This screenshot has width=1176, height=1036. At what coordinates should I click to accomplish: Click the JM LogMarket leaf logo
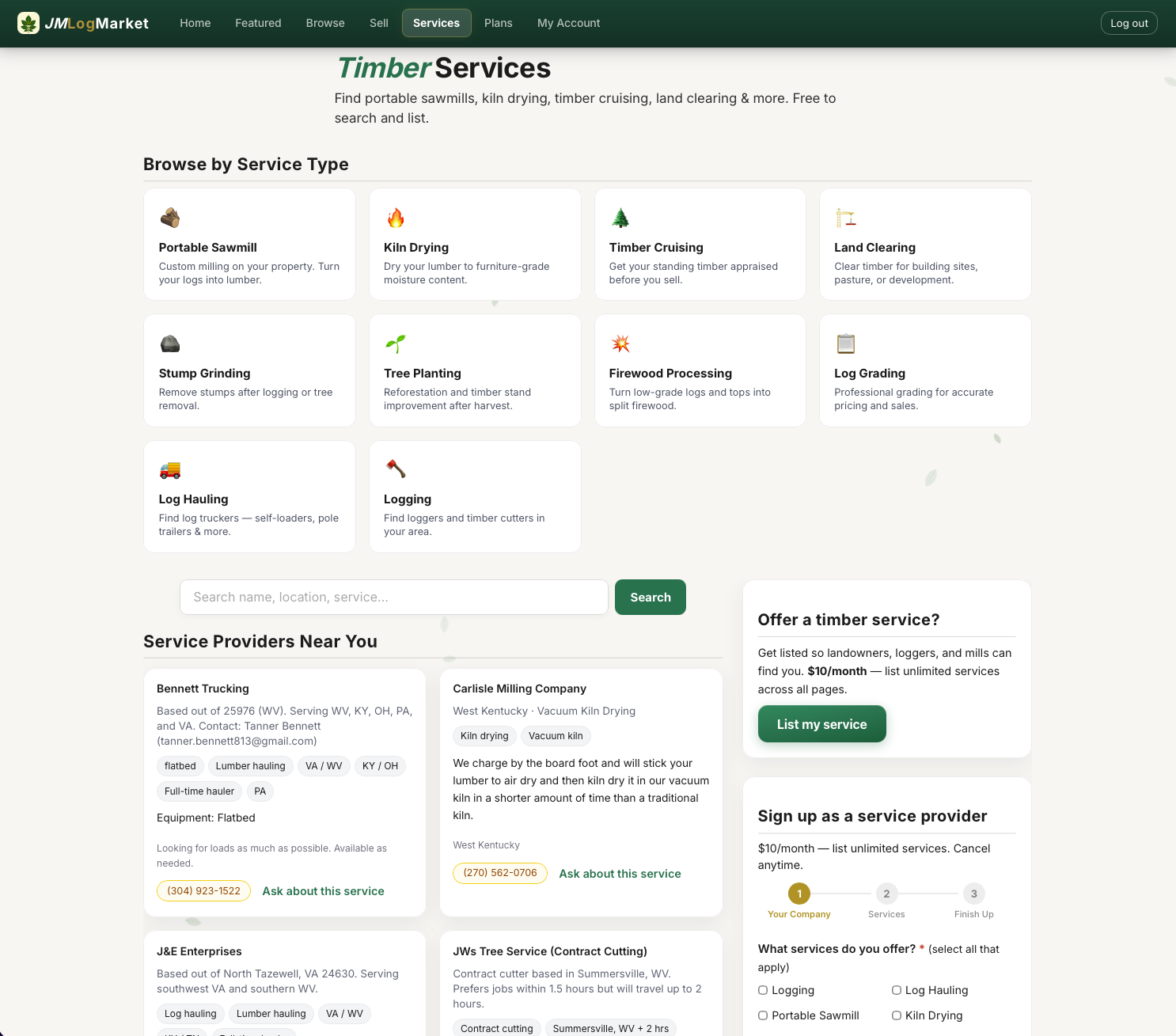pyautogui.click(x=29, y=23)
